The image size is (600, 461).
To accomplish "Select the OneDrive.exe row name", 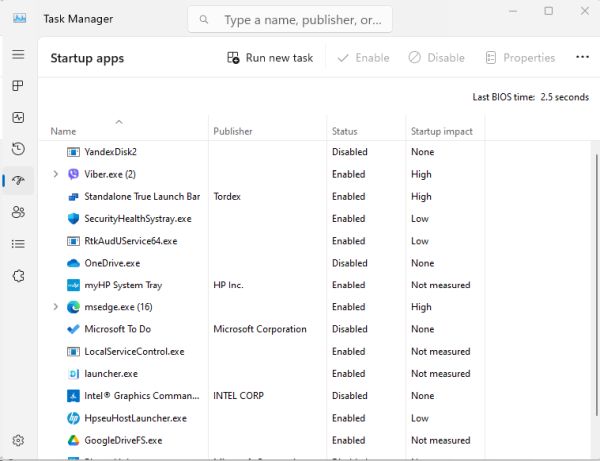I will point(112,263).
